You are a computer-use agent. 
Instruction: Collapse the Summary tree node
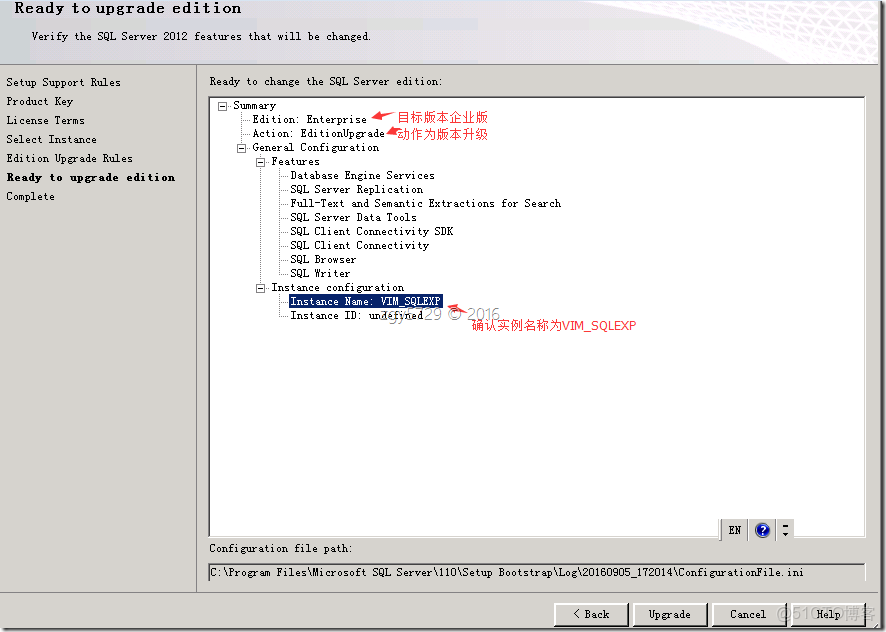[222, 104]
